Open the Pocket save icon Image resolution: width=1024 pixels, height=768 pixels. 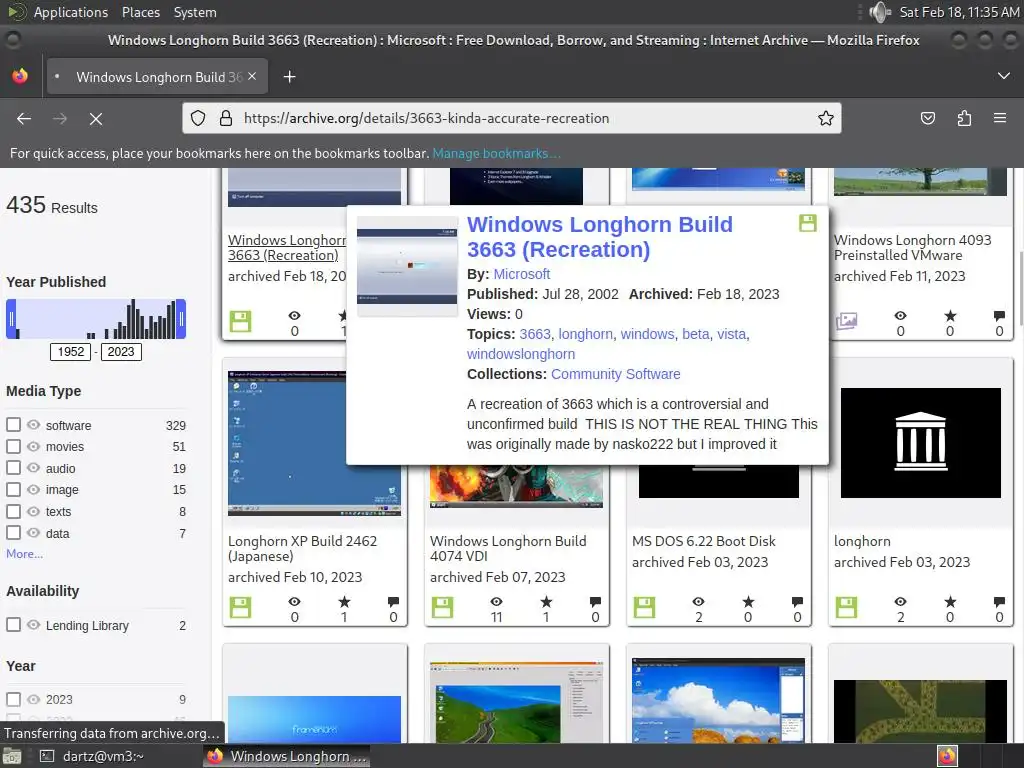[x=927, y=118]
